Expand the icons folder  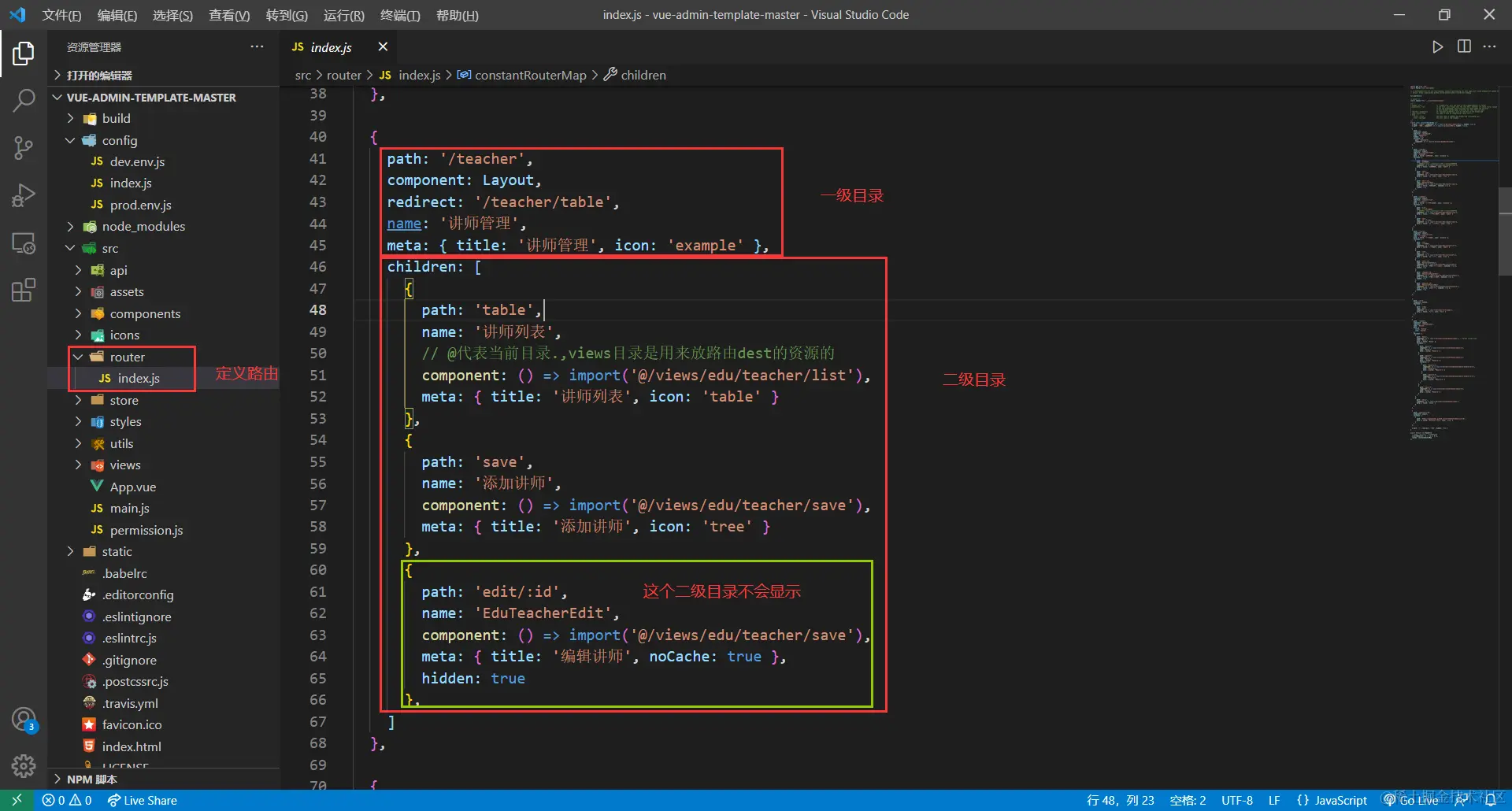tap(163, 335)
